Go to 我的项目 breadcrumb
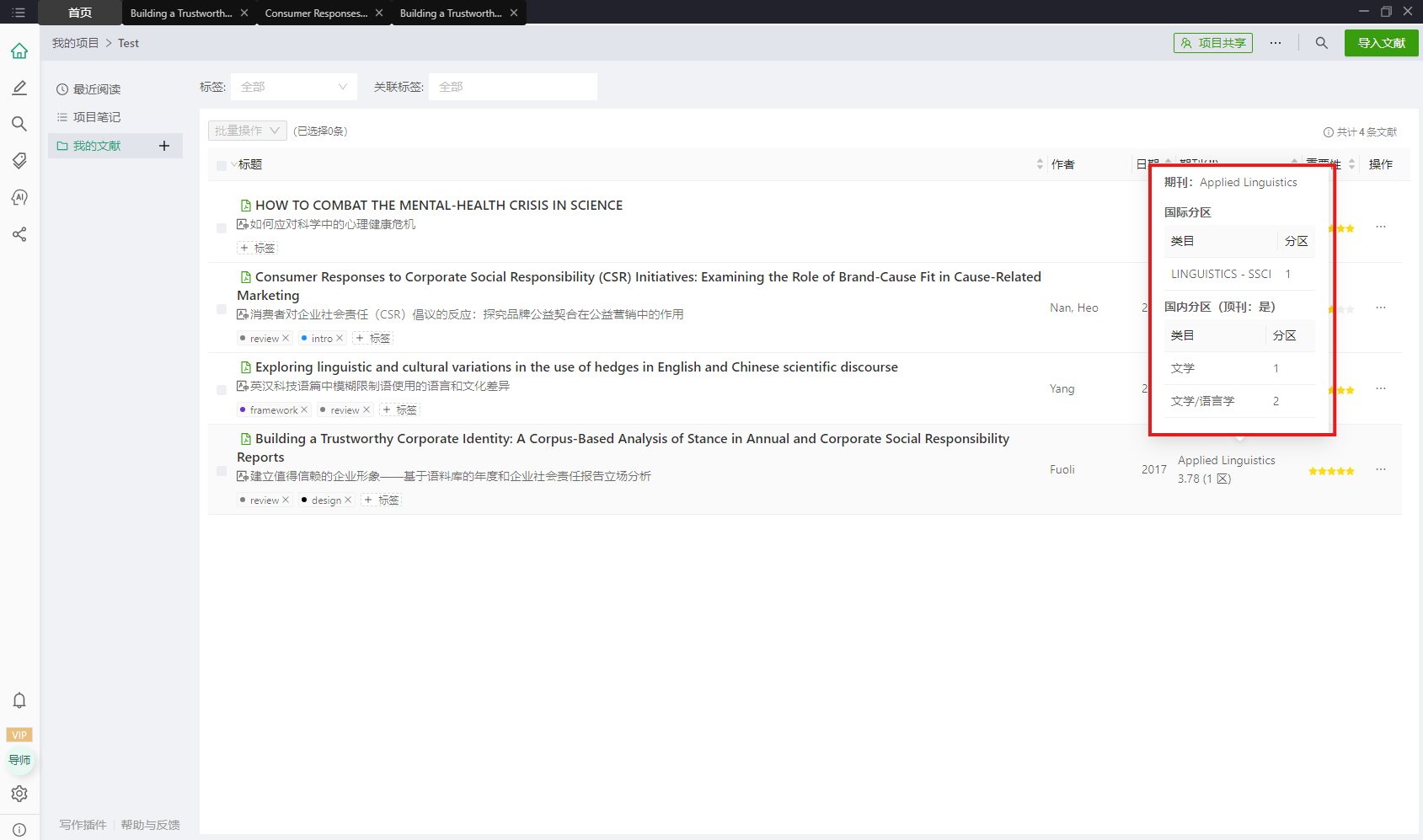 pos(75,43)
